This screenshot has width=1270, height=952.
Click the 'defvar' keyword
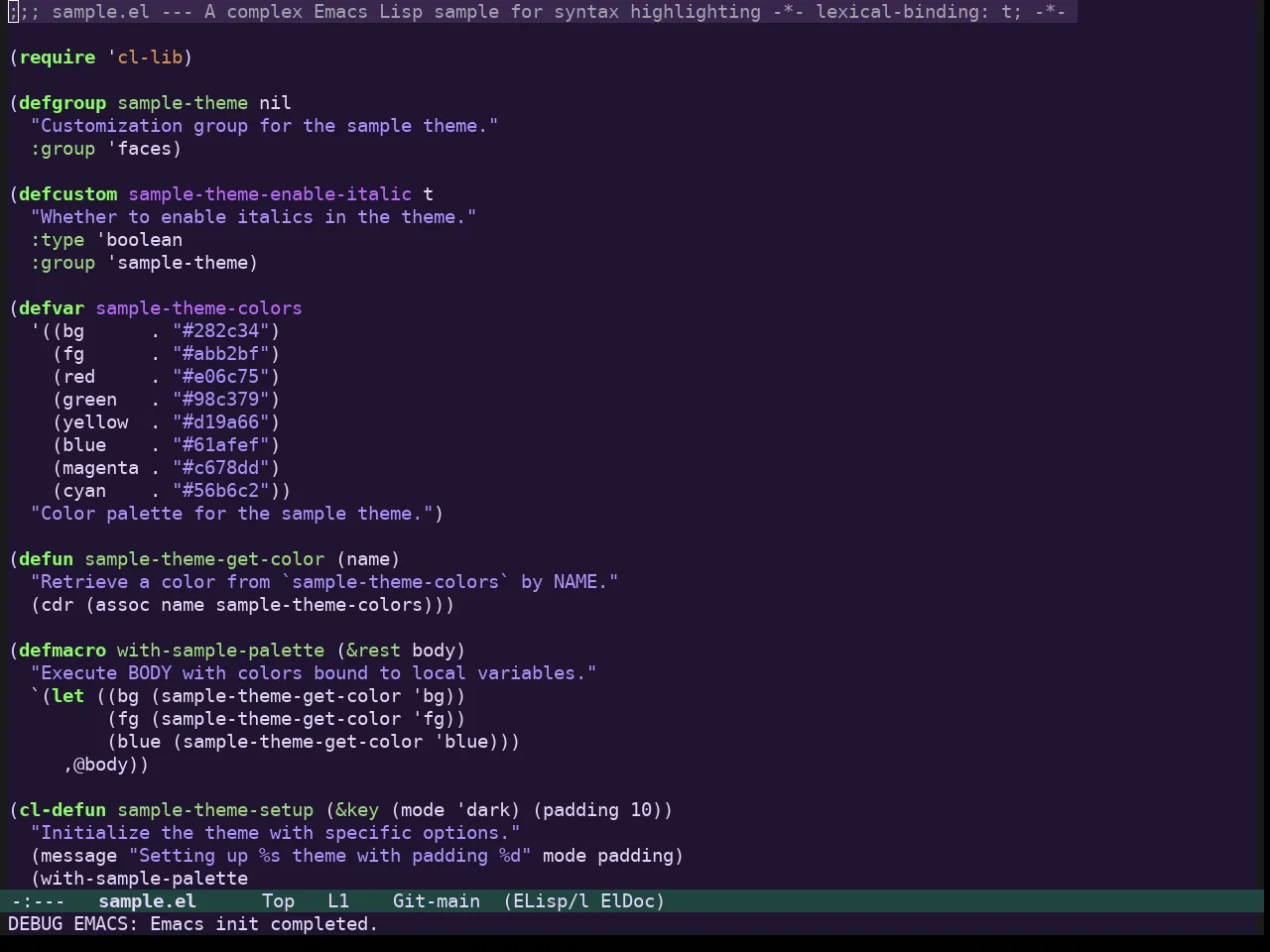click(52, 307)
